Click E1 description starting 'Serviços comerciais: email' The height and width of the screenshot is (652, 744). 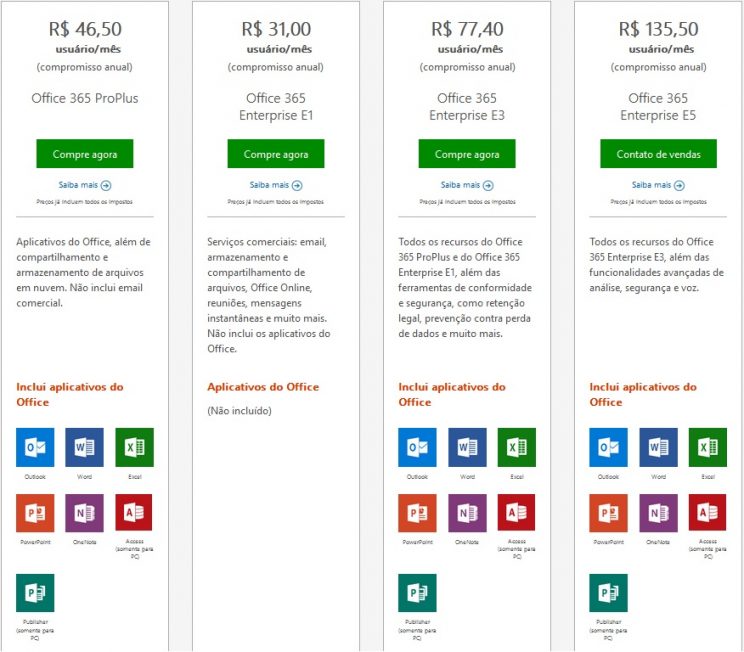point(269,295)
